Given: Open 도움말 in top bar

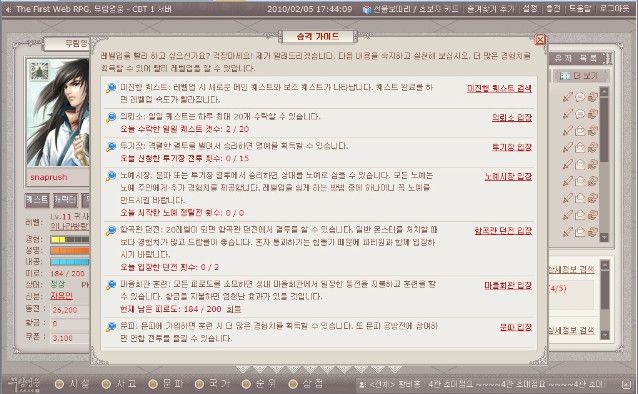Looking at the screenshot, I should (580, 9).
